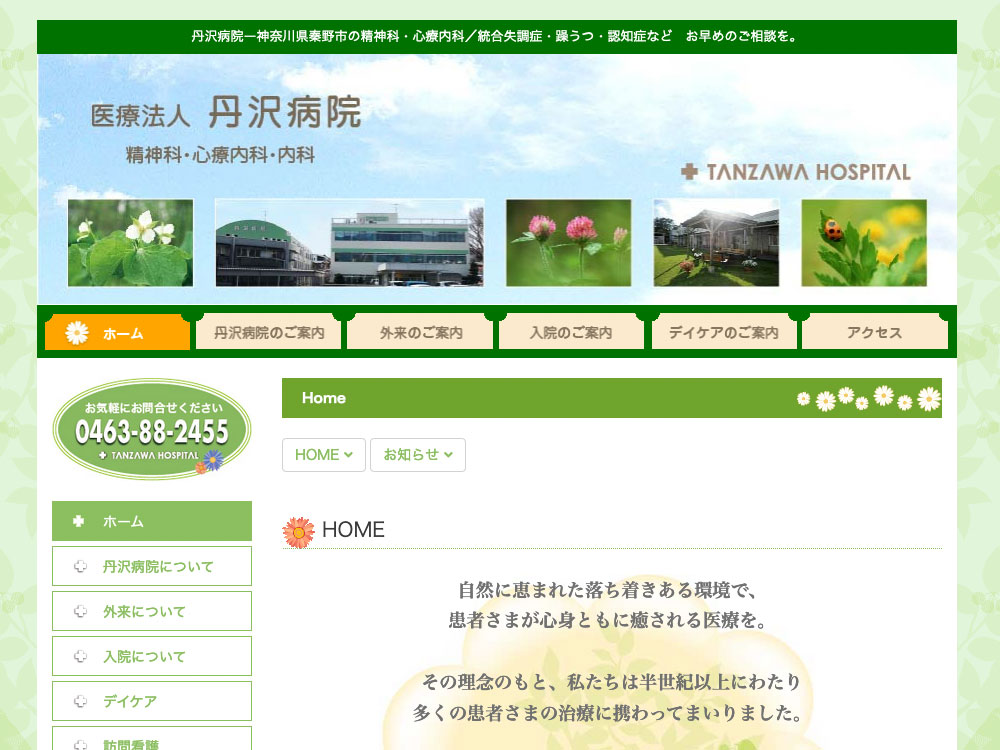
Task: Click the hospital building photo
Action: click(x=349, y=243)
